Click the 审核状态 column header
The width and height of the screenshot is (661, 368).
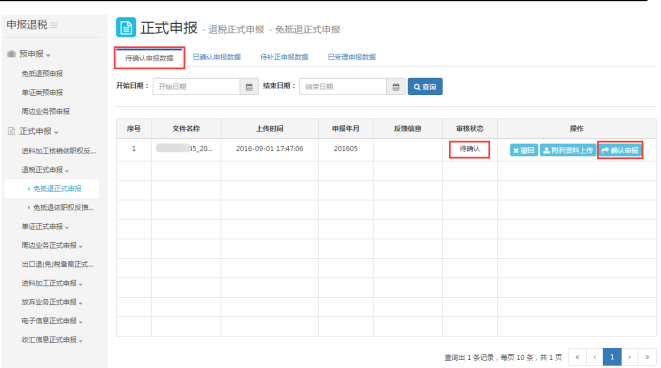click(470, 129)
